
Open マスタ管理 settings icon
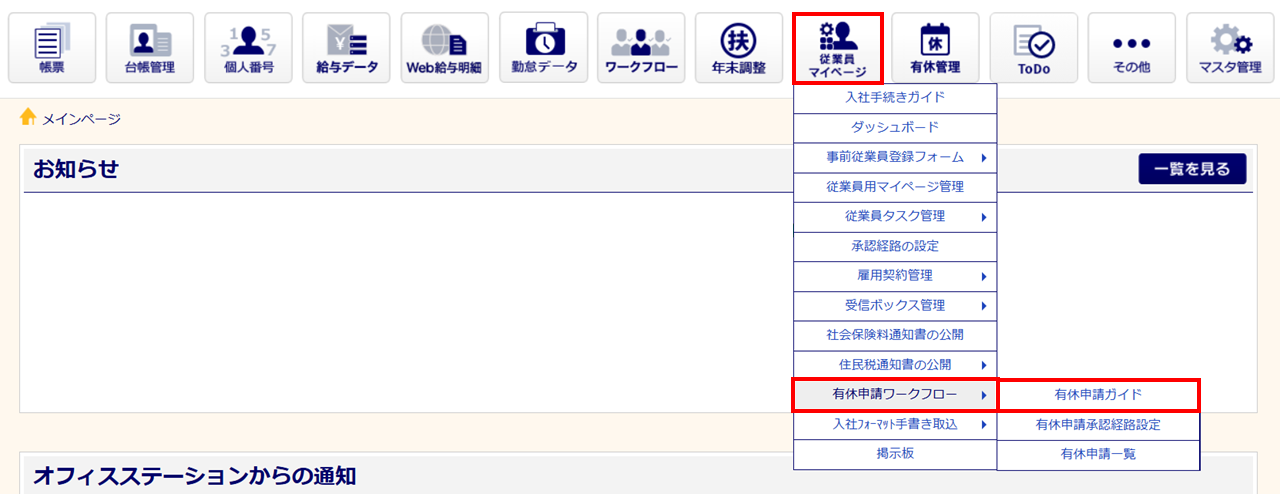tap(1230, 48)
